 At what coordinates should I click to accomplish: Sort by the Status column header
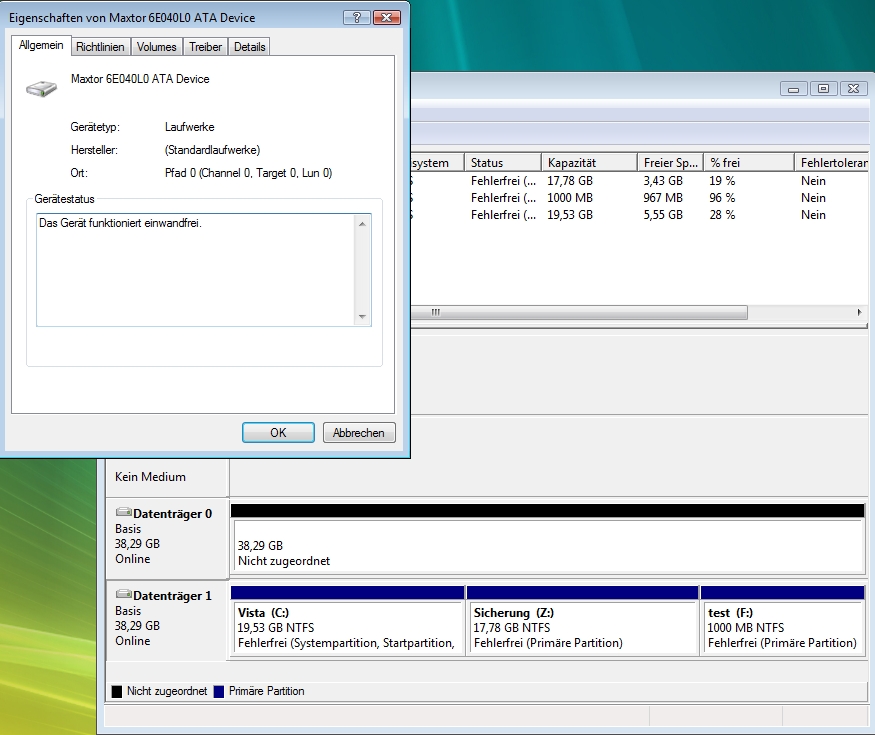click(x=502, y=163)
